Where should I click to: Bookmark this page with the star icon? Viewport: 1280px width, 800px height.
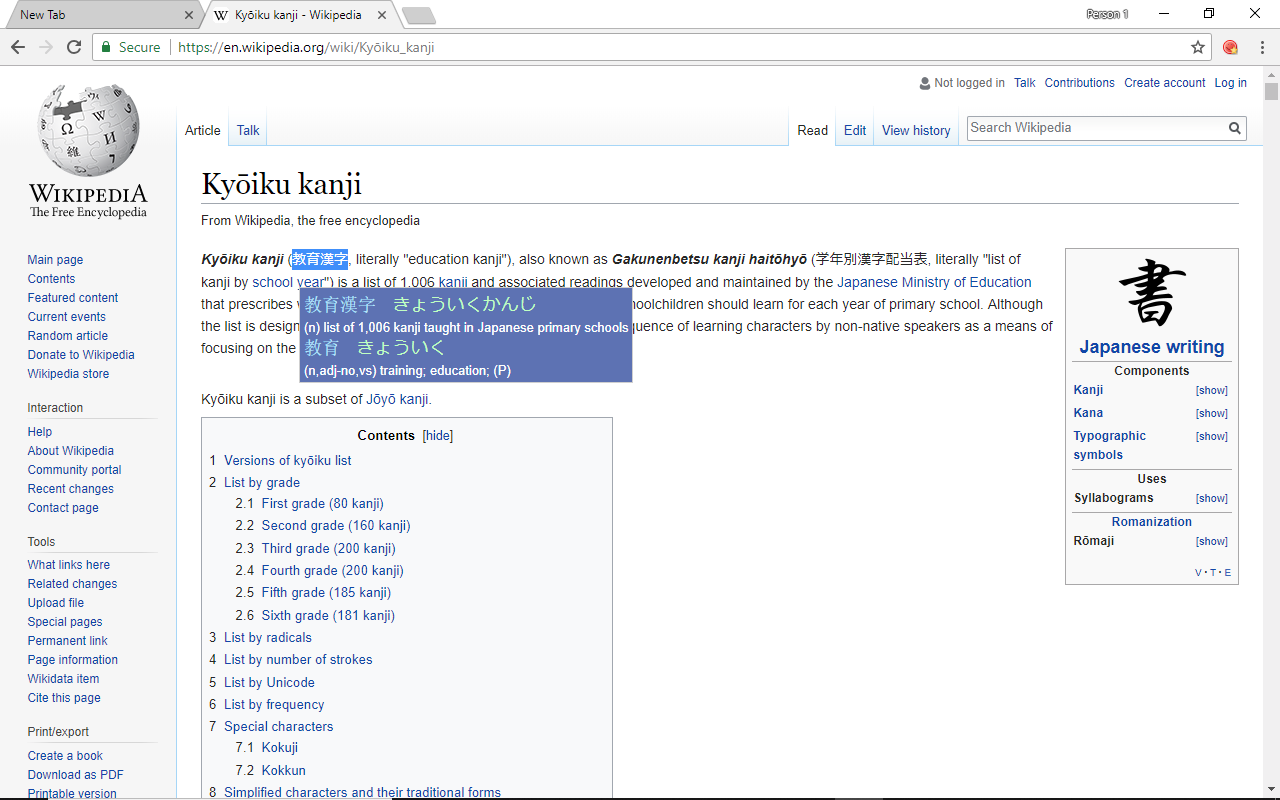pyautogui.click(x=1198, y=47)
